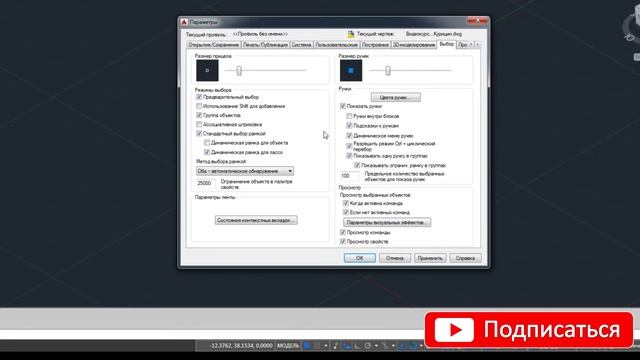Open the Открытие/Сохранение tab

[213, 45]
